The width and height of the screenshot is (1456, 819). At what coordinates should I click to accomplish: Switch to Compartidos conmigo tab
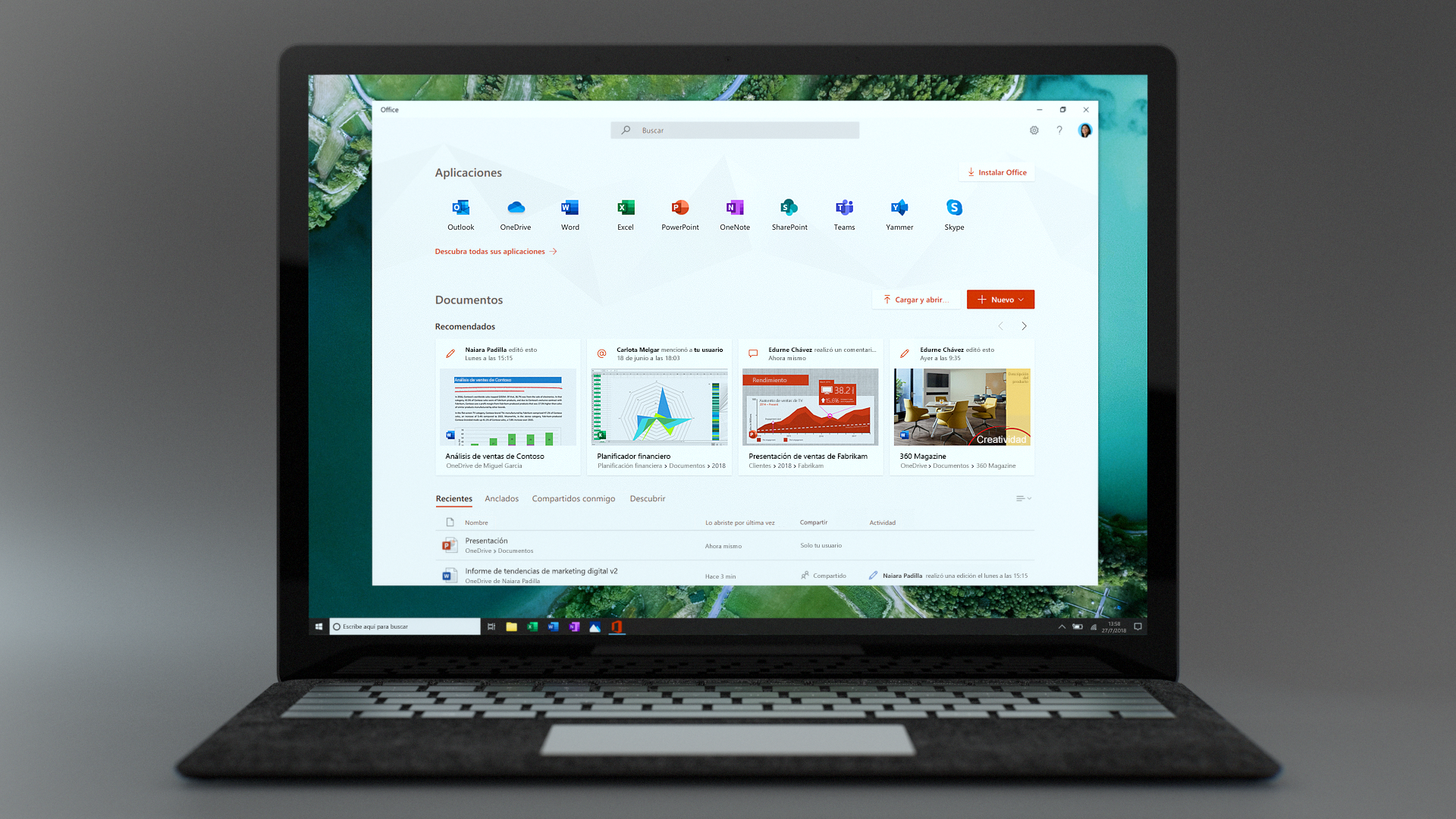(x=573, y=498)
